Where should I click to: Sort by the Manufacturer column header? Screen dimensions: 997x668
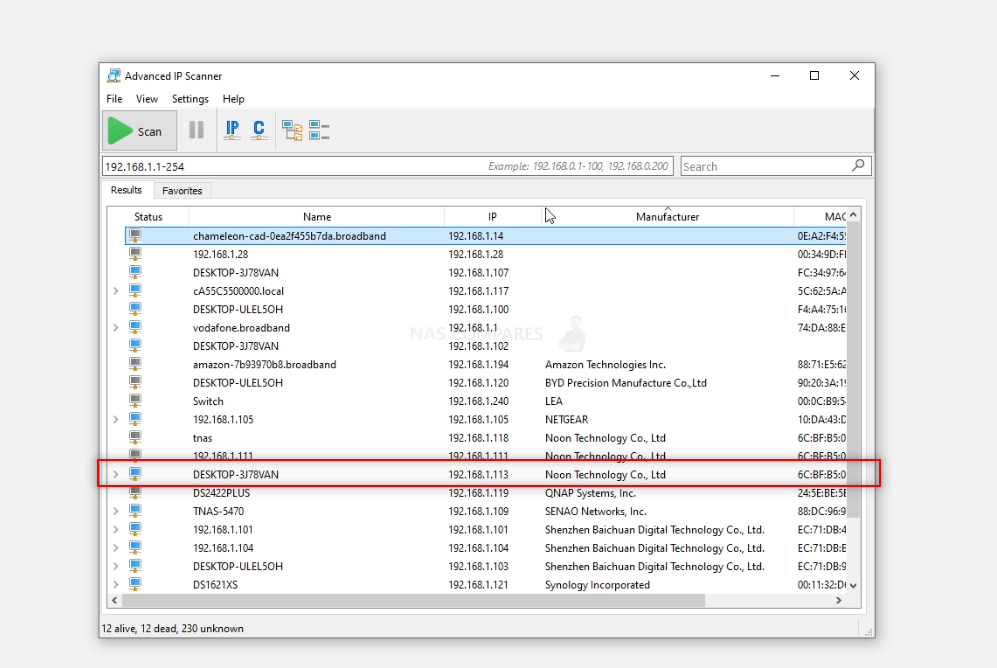pyautogui.click(x=667, y=217)
